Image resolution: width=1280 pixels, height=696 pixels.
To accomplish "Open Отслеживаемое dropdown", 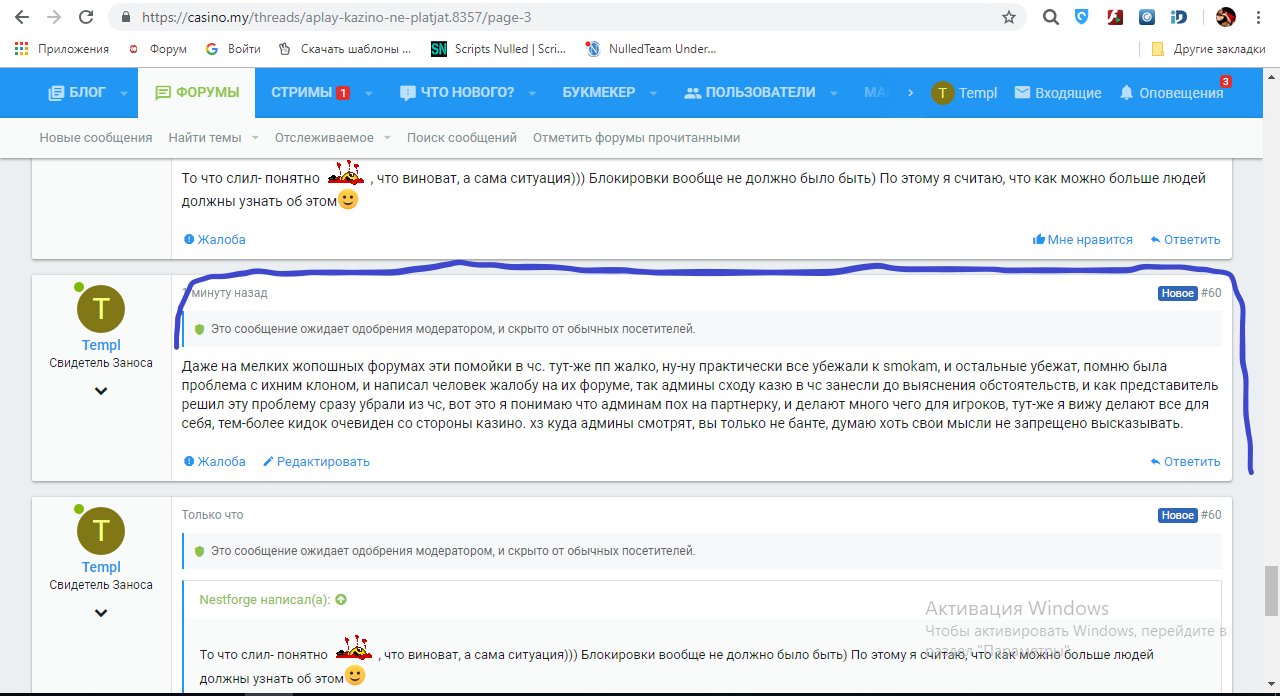I will (333, 138).
